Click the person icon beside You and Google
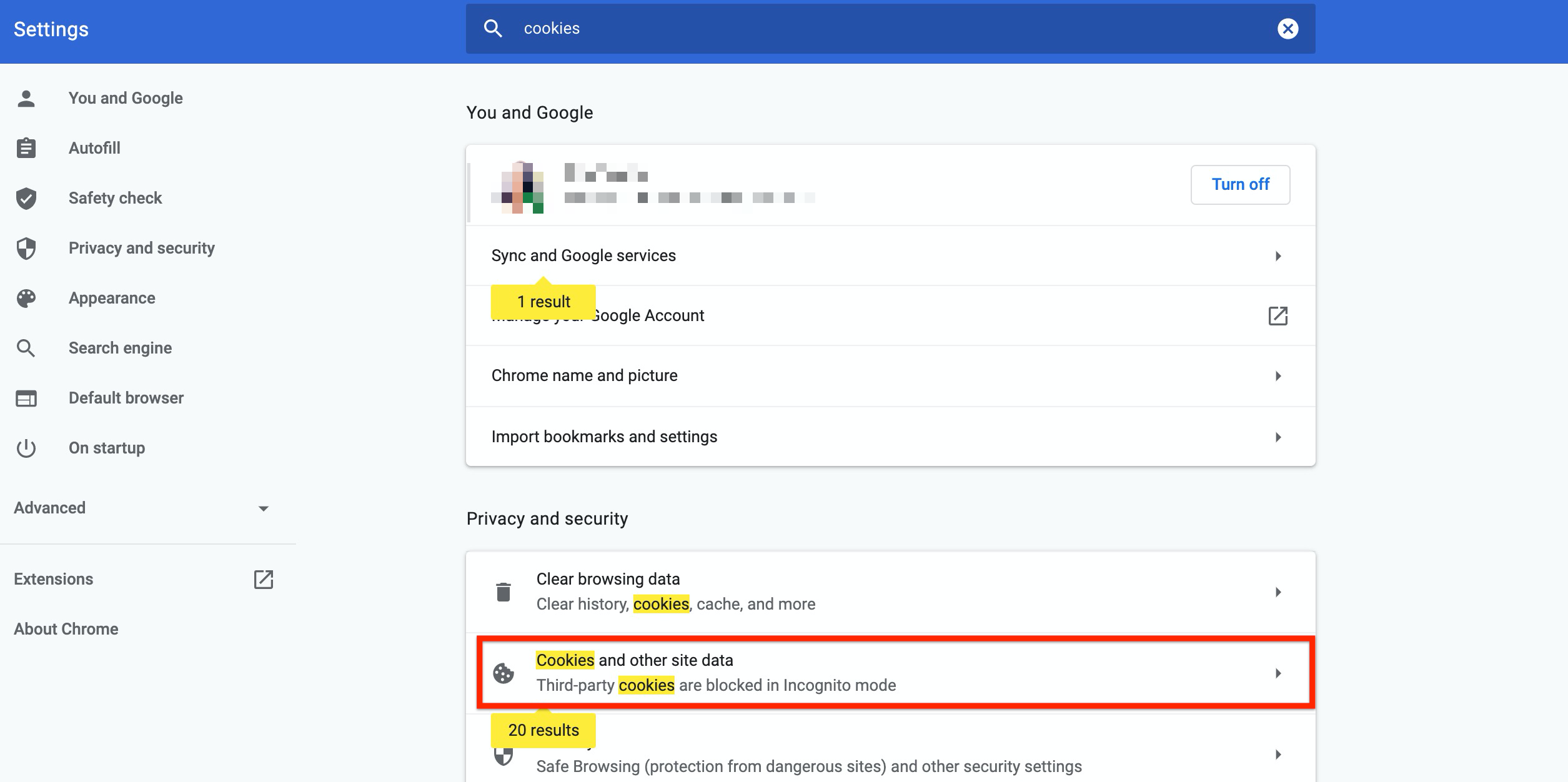 [x=26, y=98]
